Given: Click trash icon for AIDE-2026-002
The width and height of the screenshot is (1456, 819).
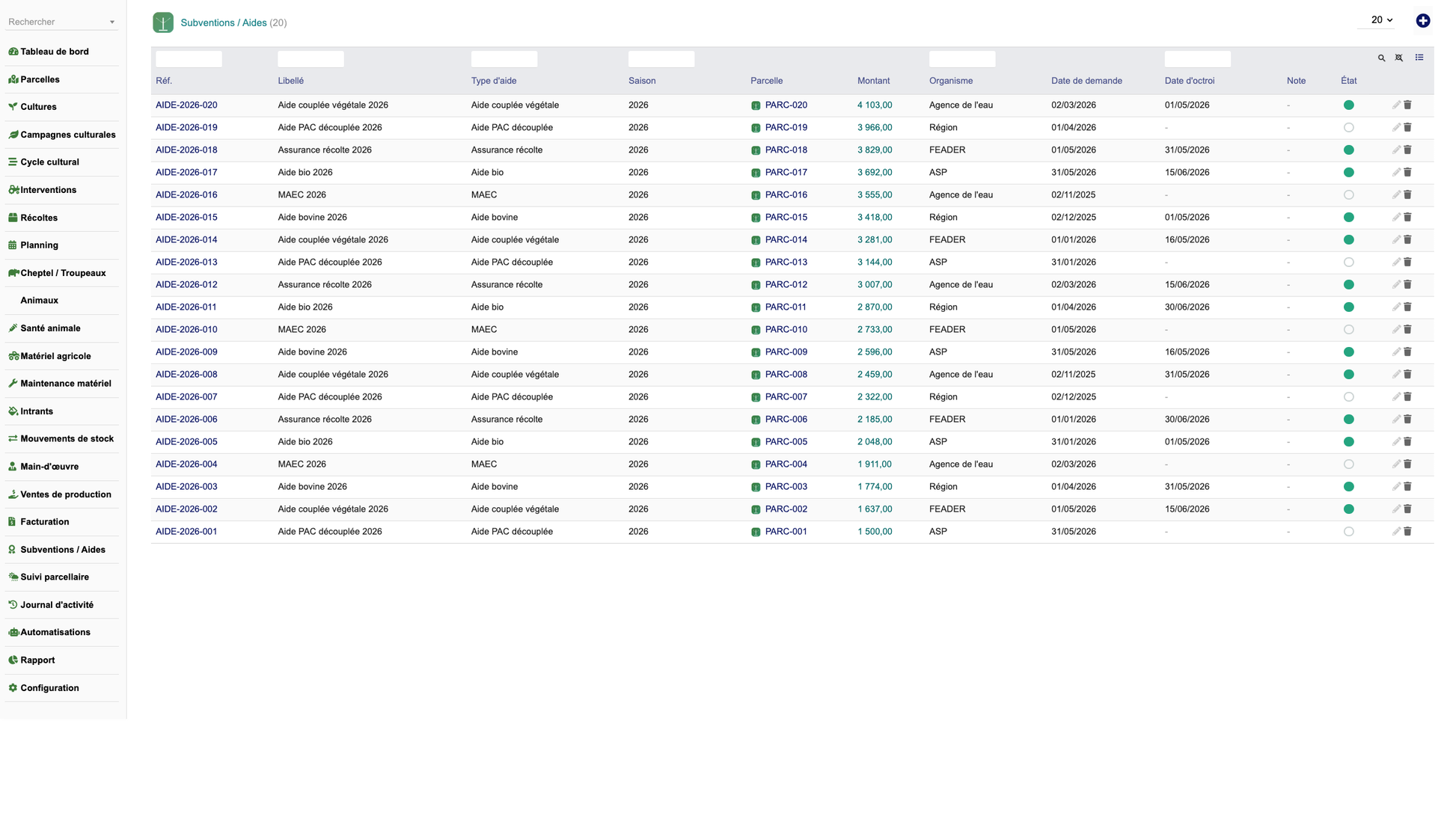Looking at the screenshot, I should 1407,509.
